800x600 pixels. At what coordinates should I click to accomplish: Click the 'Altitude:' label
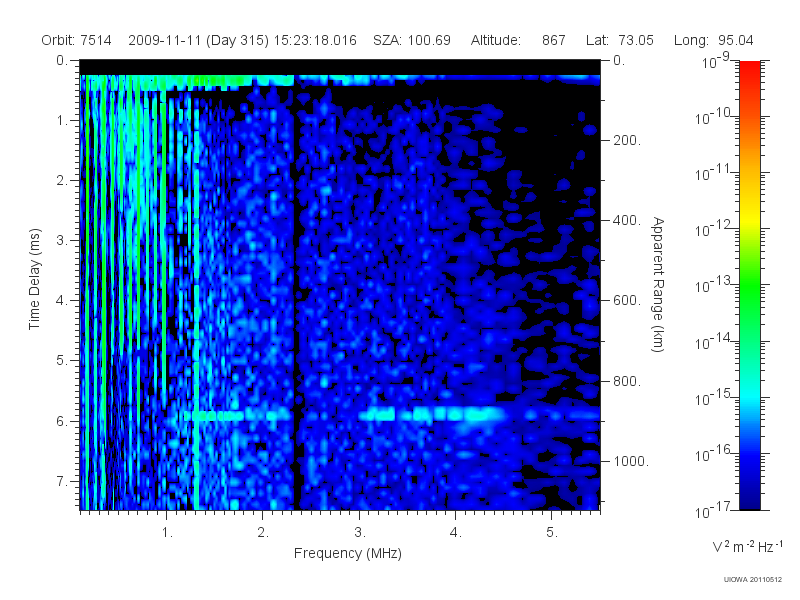tap(495, 40)
